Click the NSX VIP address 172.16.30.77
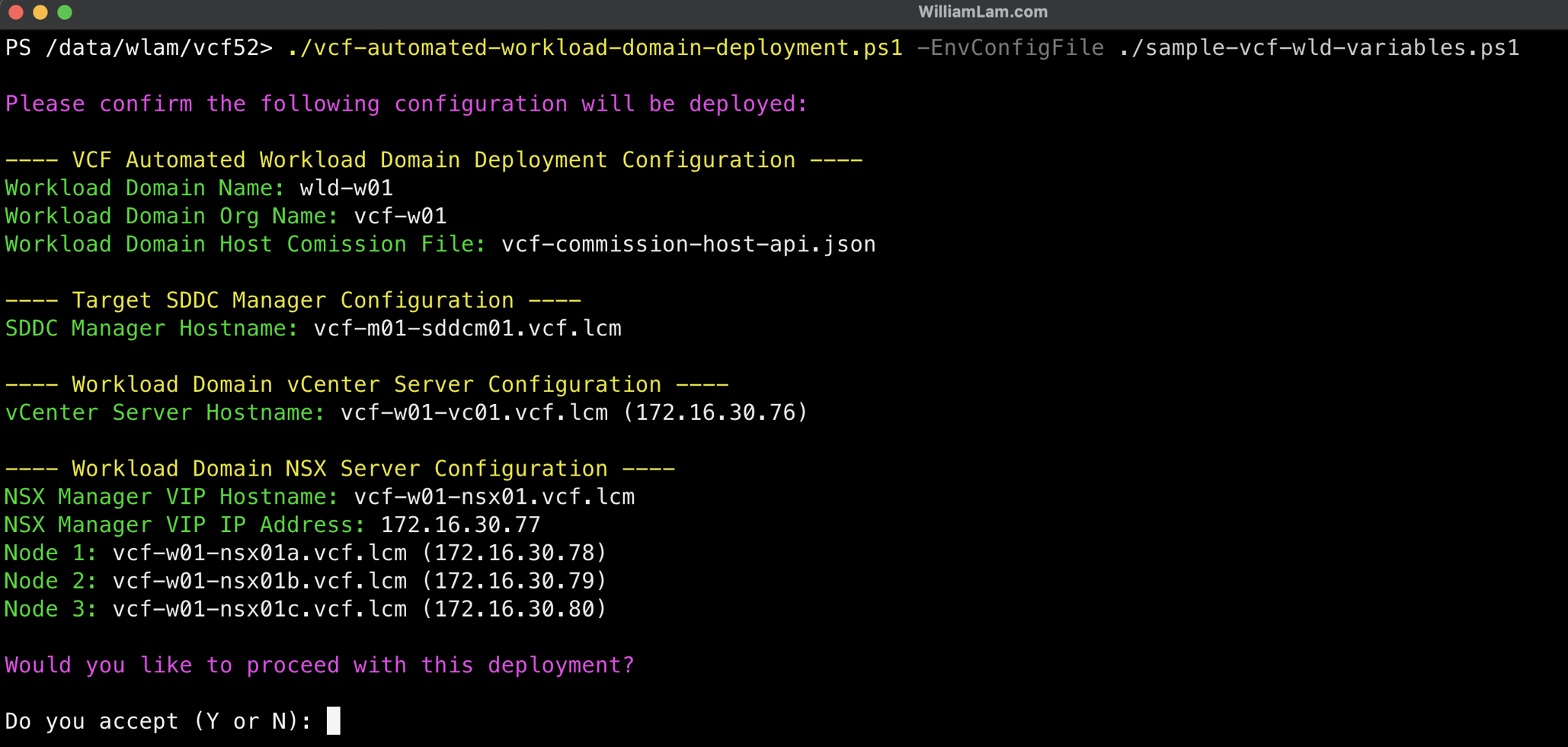The width and height of the screenshot is (1568, 747). [x=460, y=525]
